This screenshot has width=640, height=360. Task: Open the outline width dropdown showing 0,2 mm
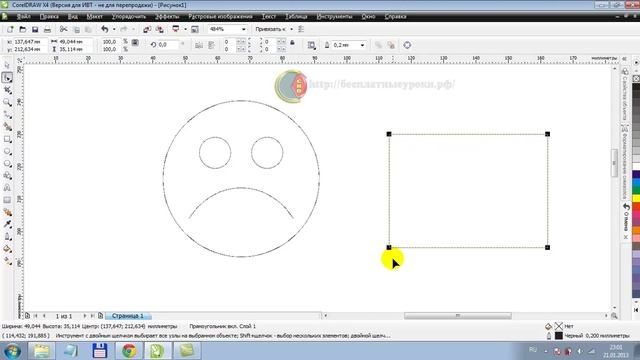point(362,45)
